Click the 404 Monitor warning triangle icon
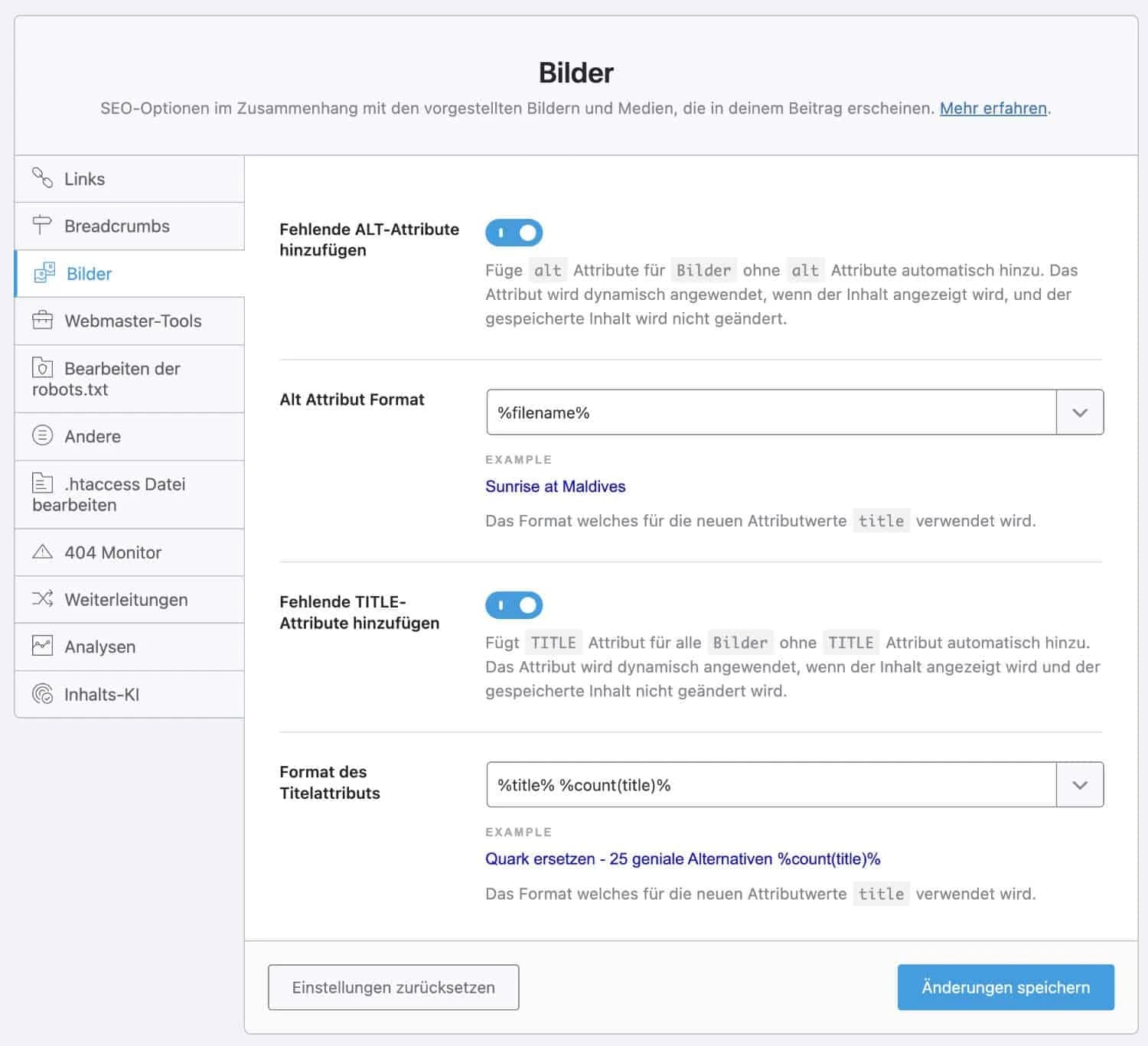The width and height of the screenshot is (1148, 1046). pos(42,552)
